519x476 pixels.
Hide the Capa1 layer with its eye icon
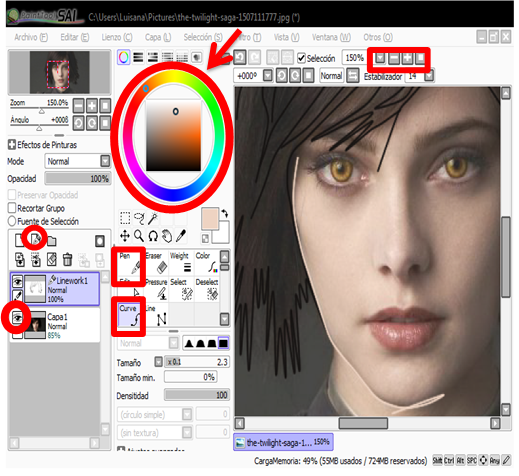pyautogui.click(x=17, y=318)
